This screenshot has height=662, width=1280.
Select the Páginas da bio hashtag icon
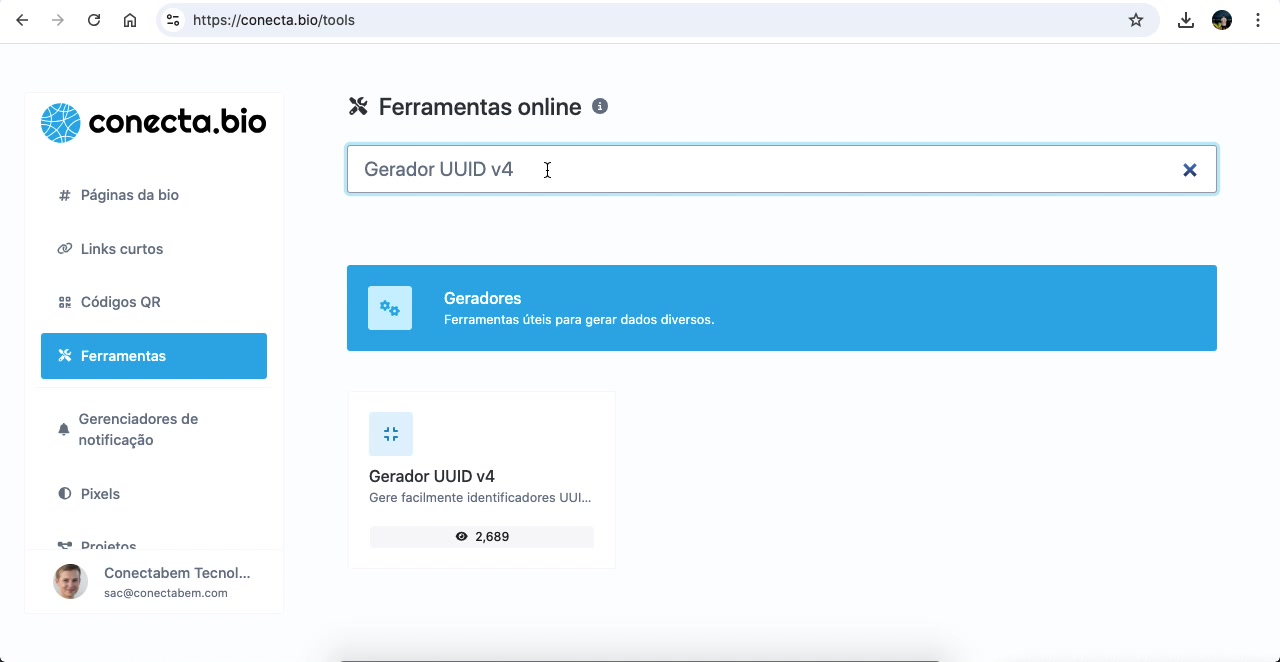point(65,195)
